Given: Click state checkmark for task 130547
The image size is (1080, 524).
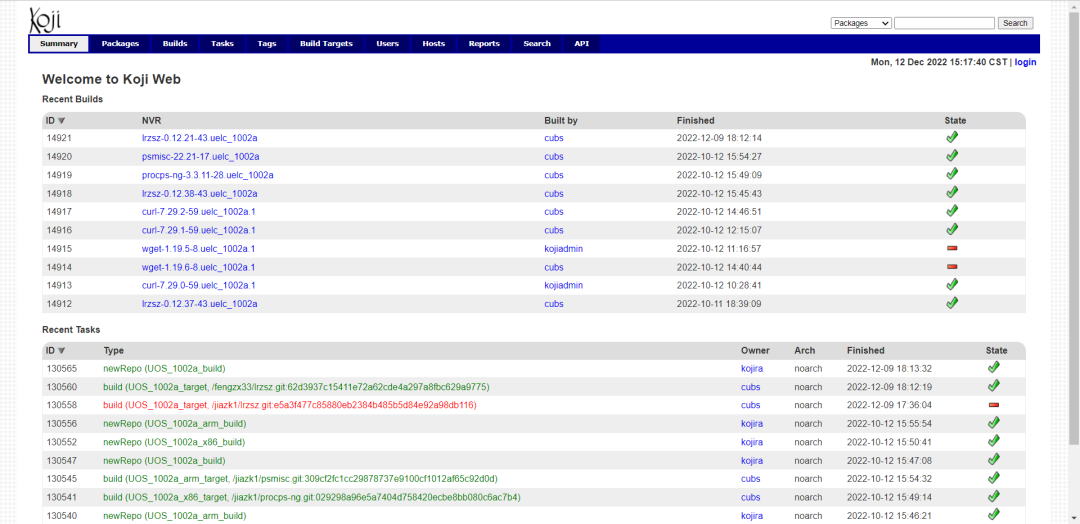Looking at the screenshot, I should pyautogui.click(x=993, y=460).
